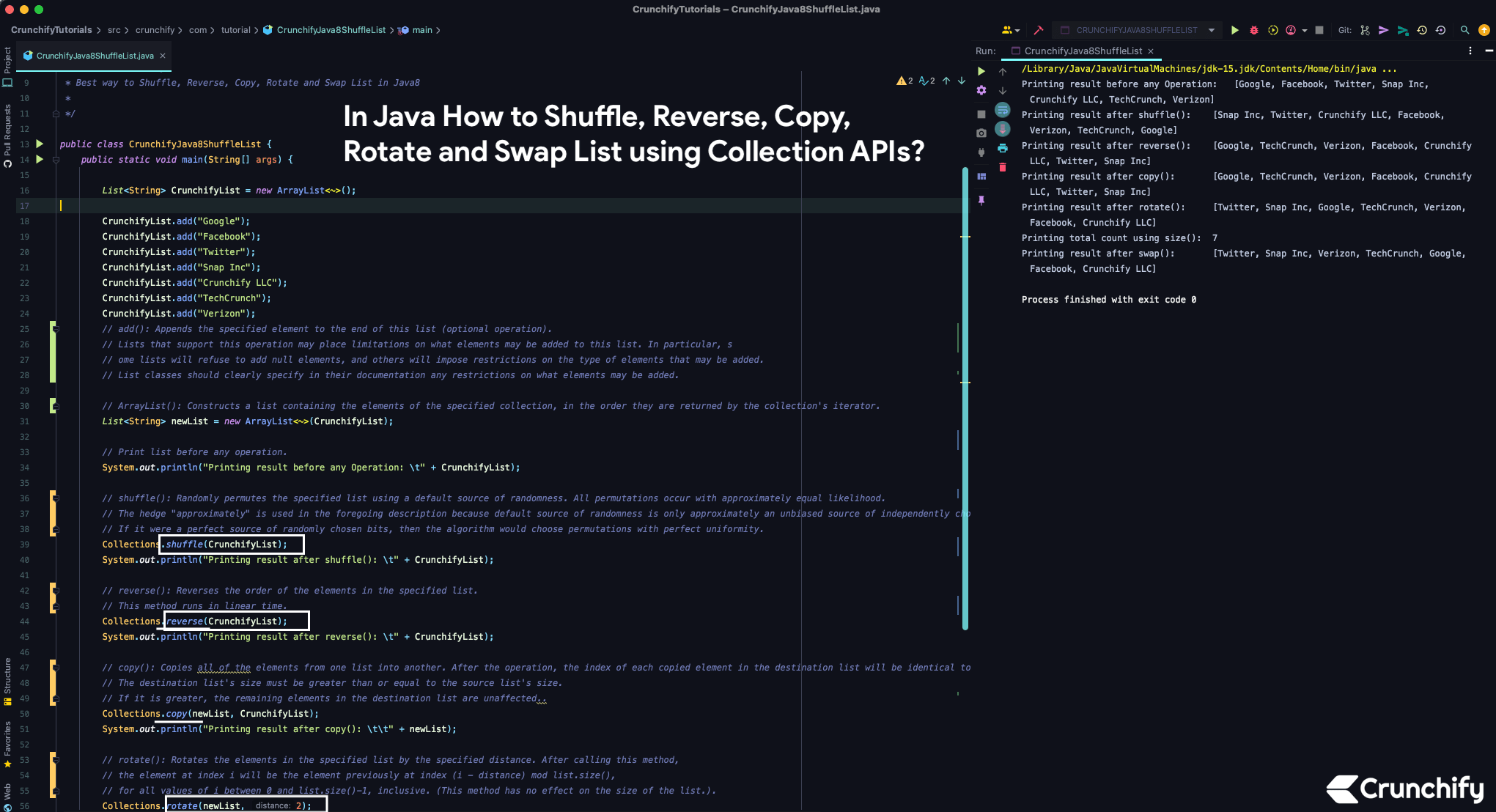
Task: Open Search Everywhere magnifier
Action: [1464, 30]
